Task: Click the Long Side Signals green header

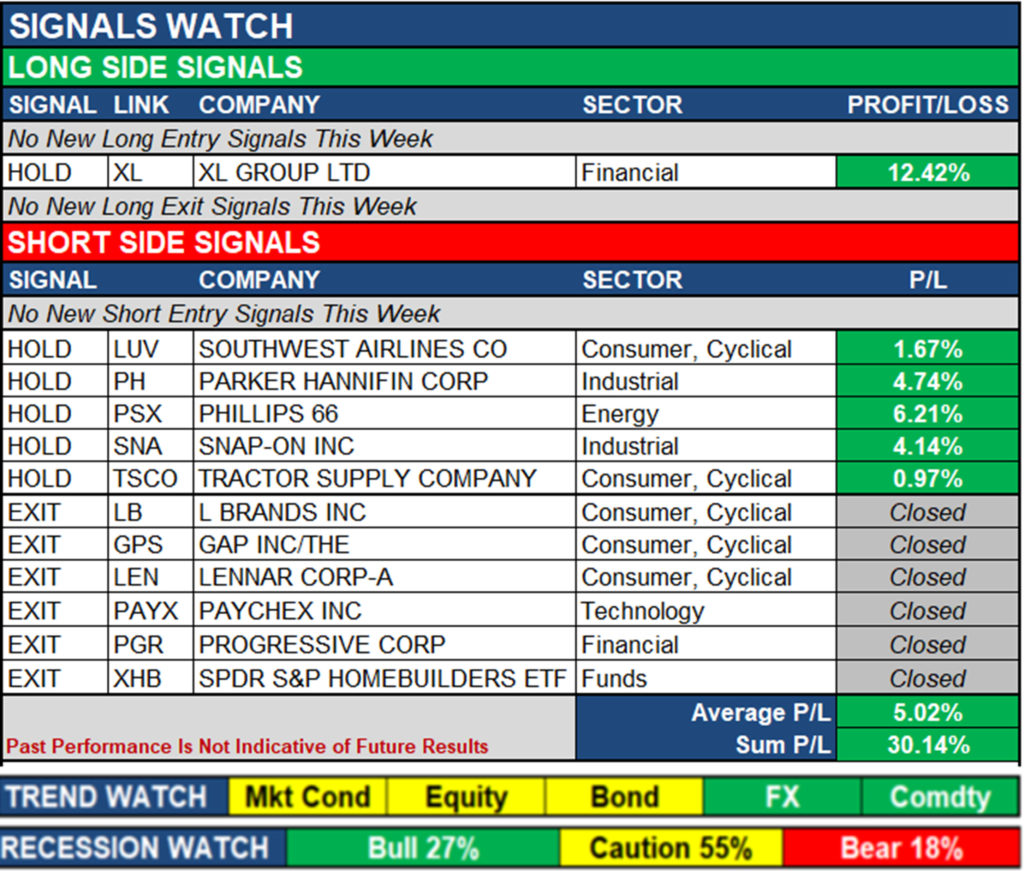Action: point(510,68)
